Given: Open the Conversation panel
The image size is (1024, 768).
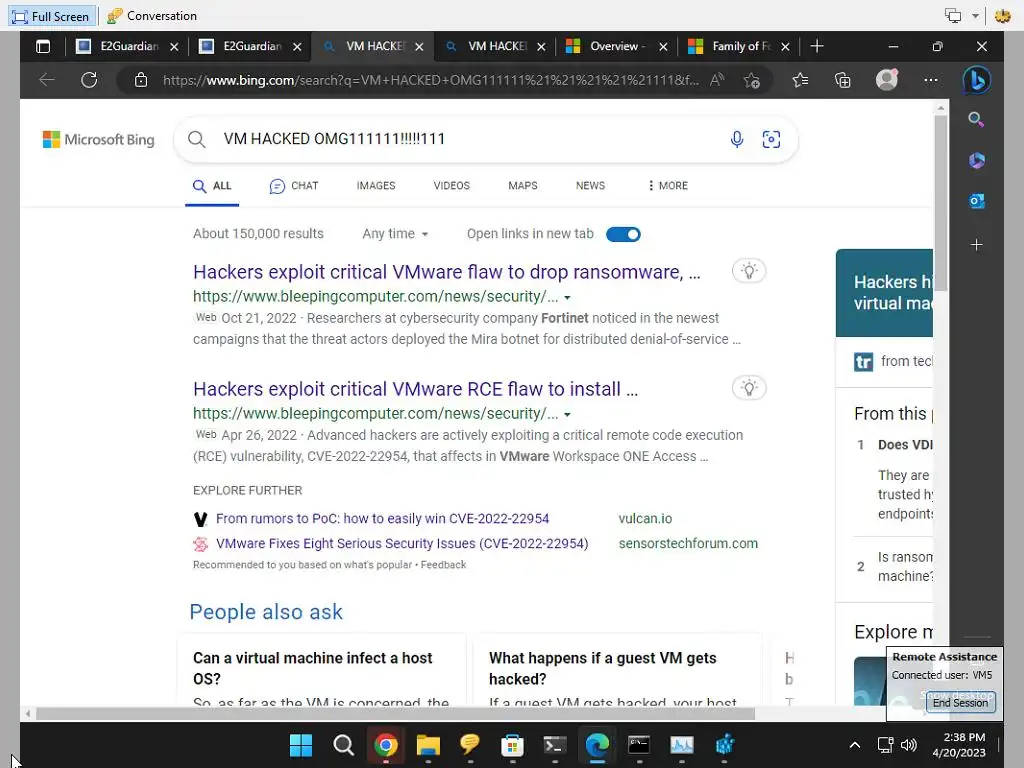Looking at the screenshot, I should pyautogui.click(x=152, y=16).
